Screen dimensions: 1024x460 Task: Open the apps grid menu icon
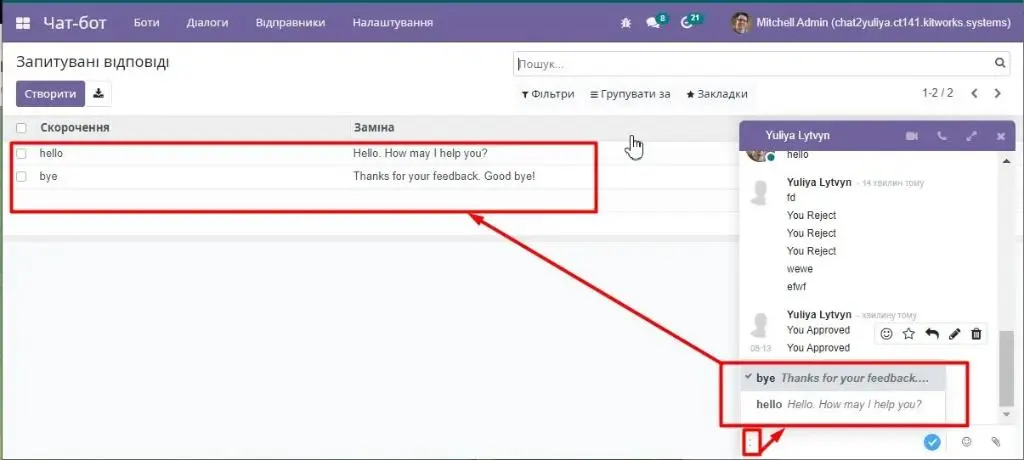(23, 22)
